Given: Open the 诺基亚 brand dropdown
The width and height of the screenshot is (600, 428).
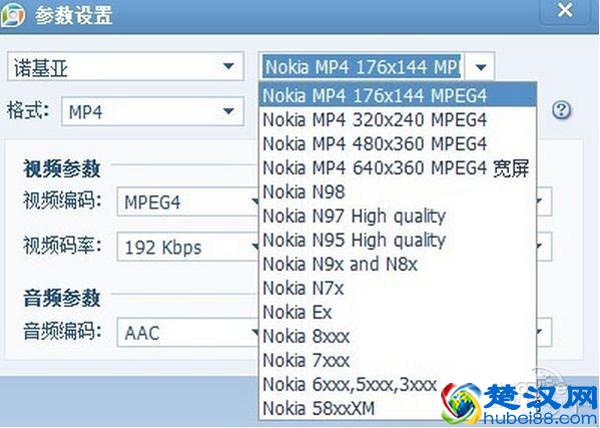Looking at the screenshot, I should tap(124, 67).
